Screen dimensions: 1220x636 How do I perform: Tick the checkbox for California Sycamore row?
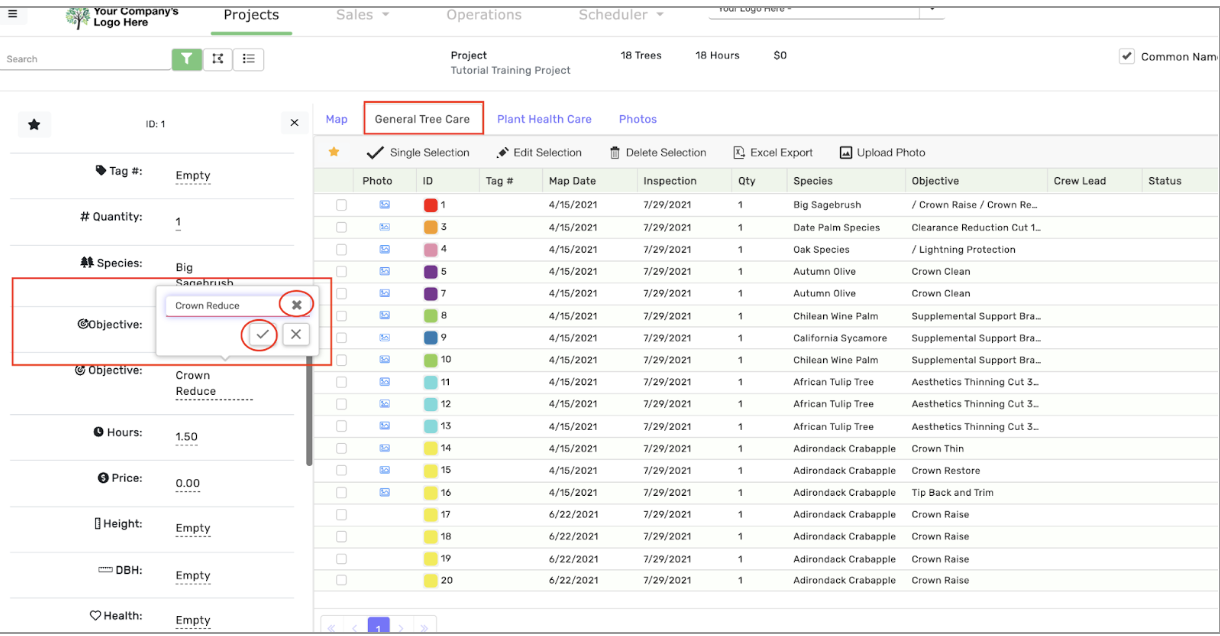341,338
